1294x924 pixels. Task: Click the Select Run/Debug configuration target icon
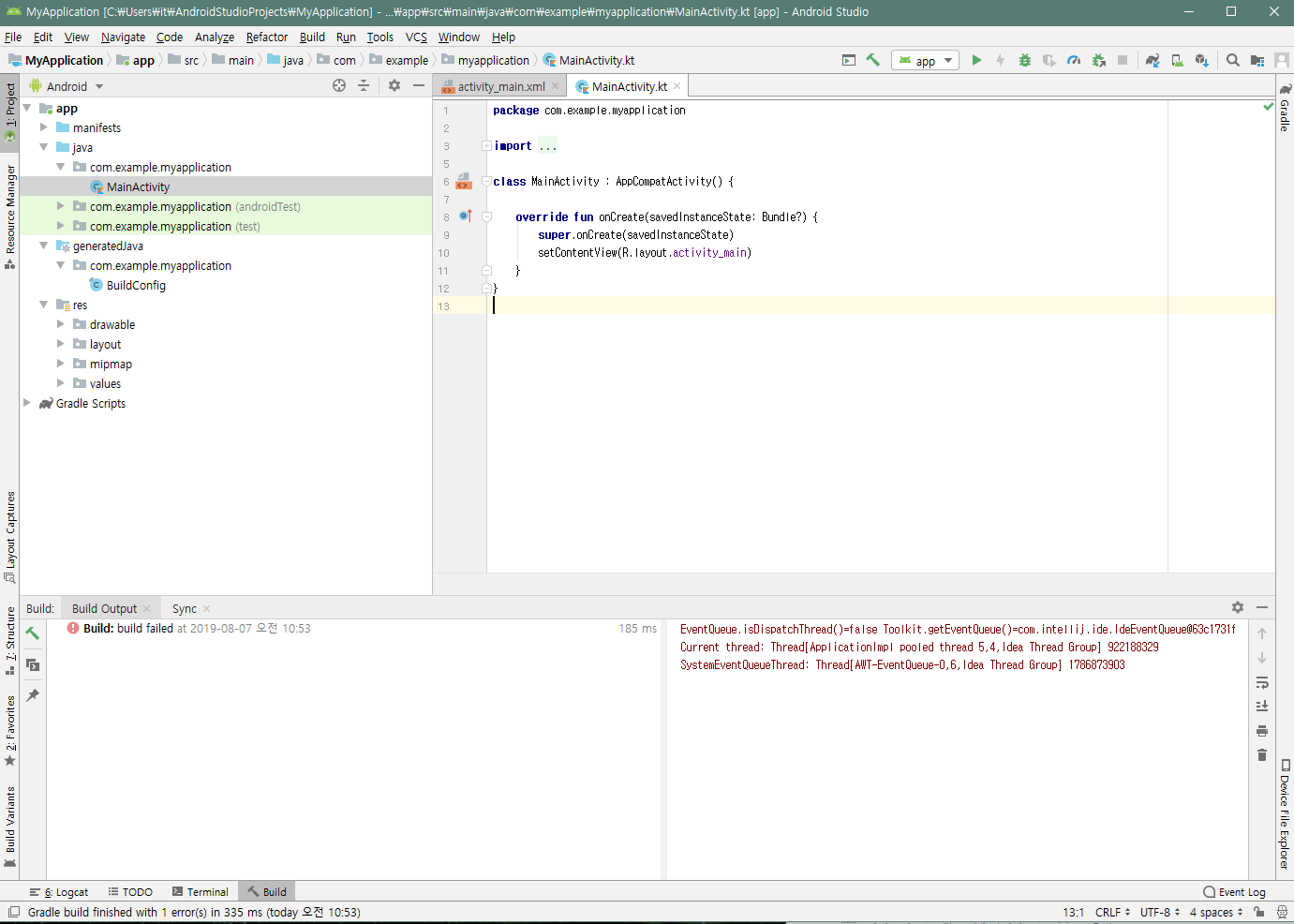click(x=849, y=60)
